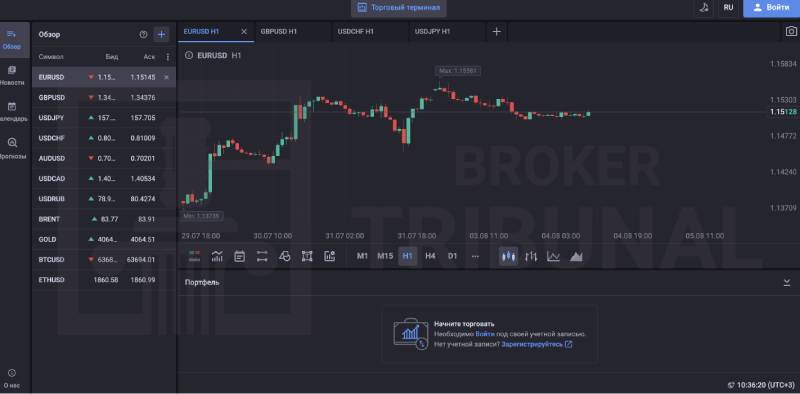The image size is (800, 394).
Task: Select the H1 timeframe button
Action: 408,256
